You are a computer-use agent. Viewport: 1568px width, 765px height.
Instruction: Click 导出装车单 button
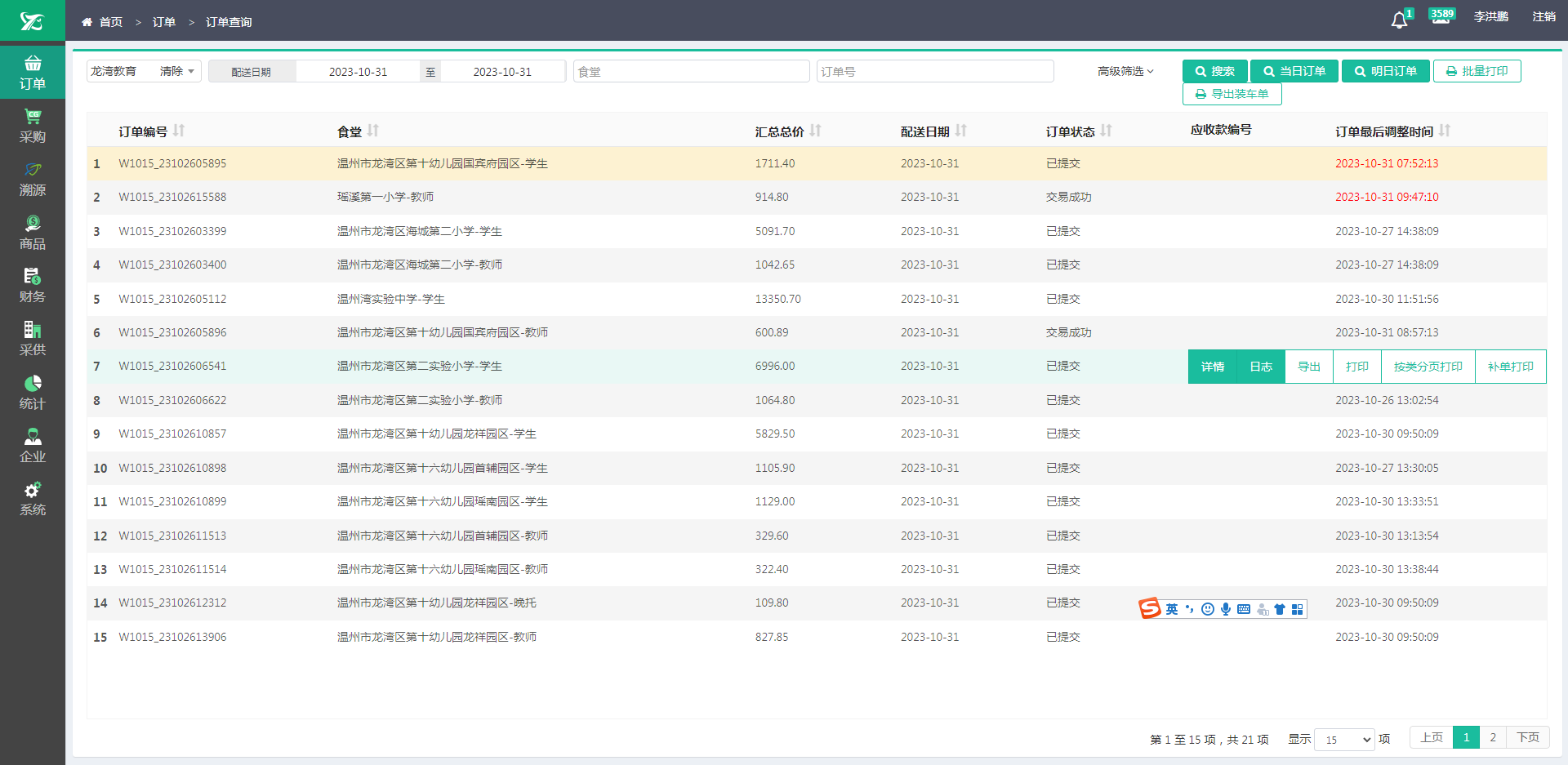pyautogui.click(x=1232, y=94)
